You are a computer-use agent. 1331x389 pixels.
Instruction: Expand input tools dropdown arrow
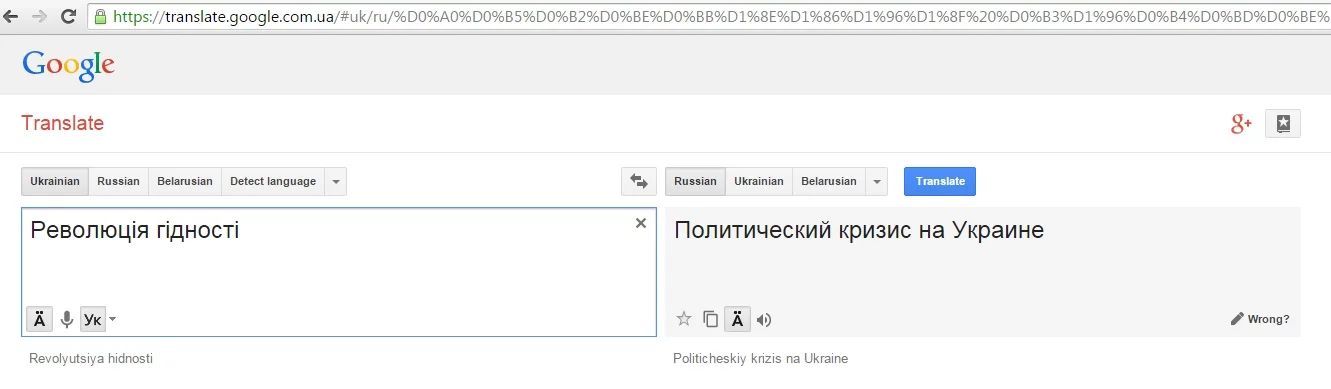click(x=113, y=320)
